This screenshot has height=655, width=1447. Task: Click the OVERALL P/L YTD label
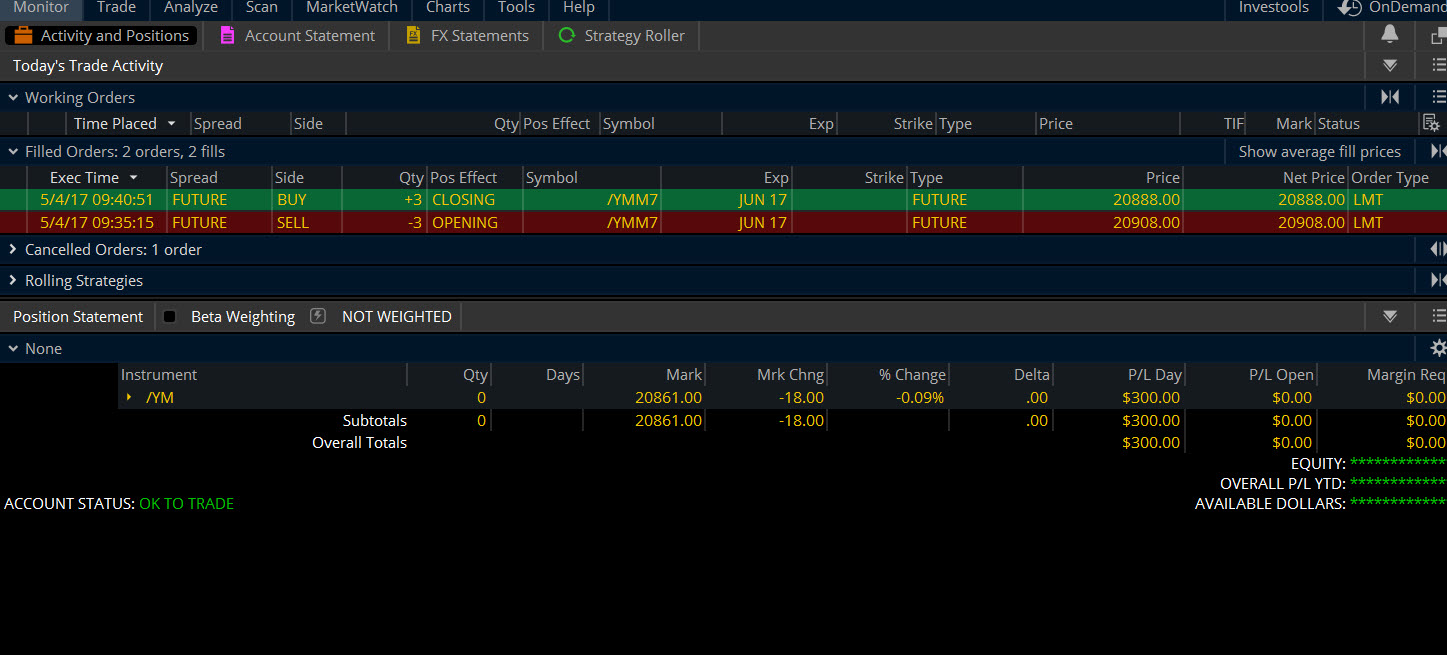point(1283,483)
